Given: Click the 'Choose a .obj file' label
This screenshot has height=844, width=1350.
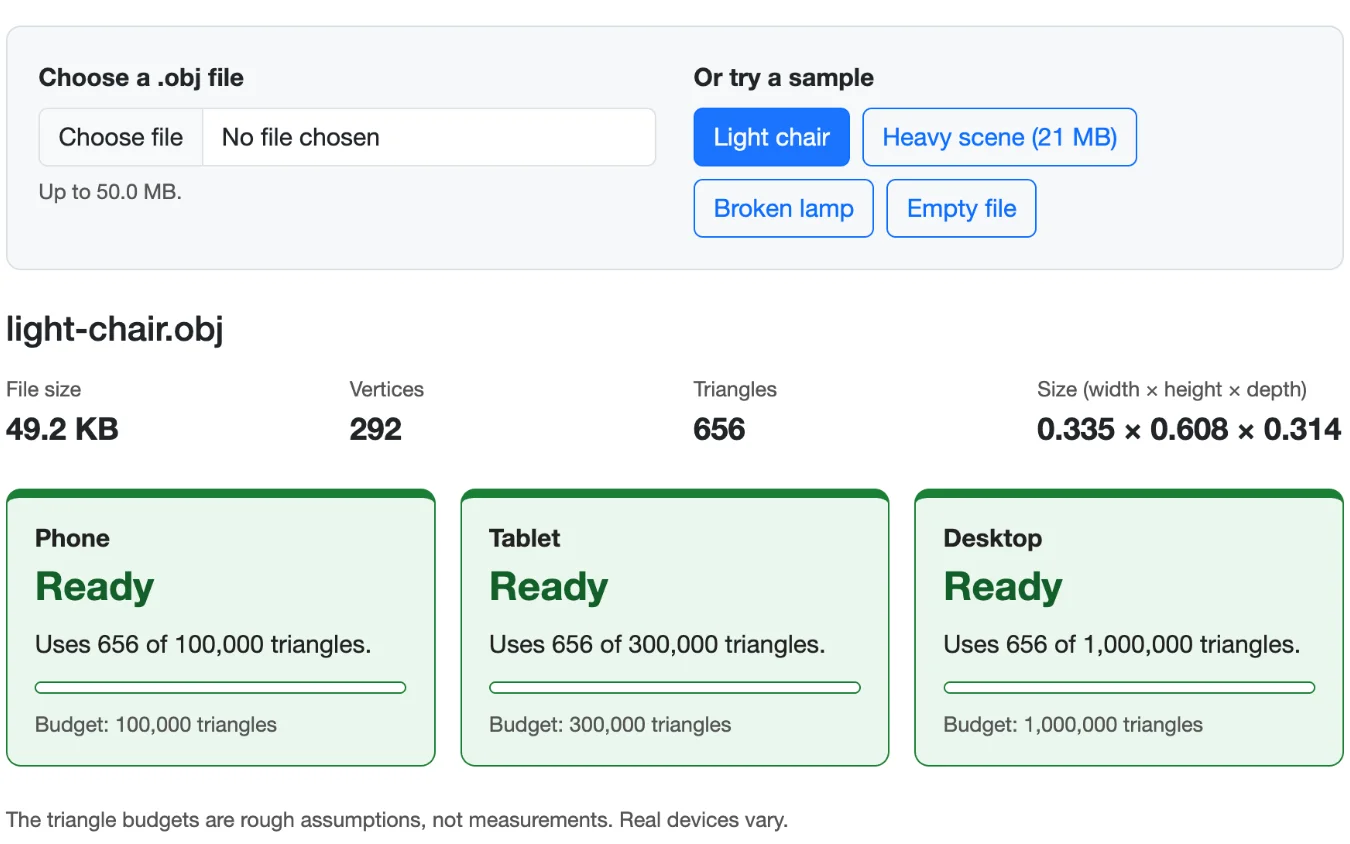Looking at the screenshot, I should pos(141,78).
